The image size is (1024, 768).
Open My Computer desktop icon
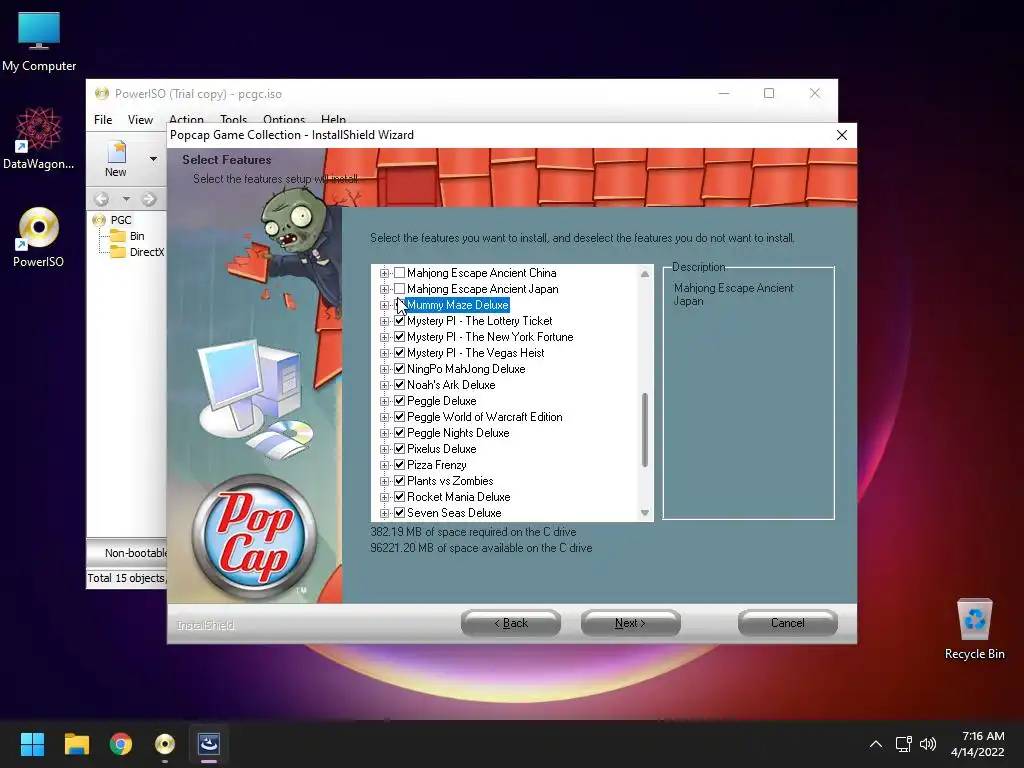pos(39,40)
